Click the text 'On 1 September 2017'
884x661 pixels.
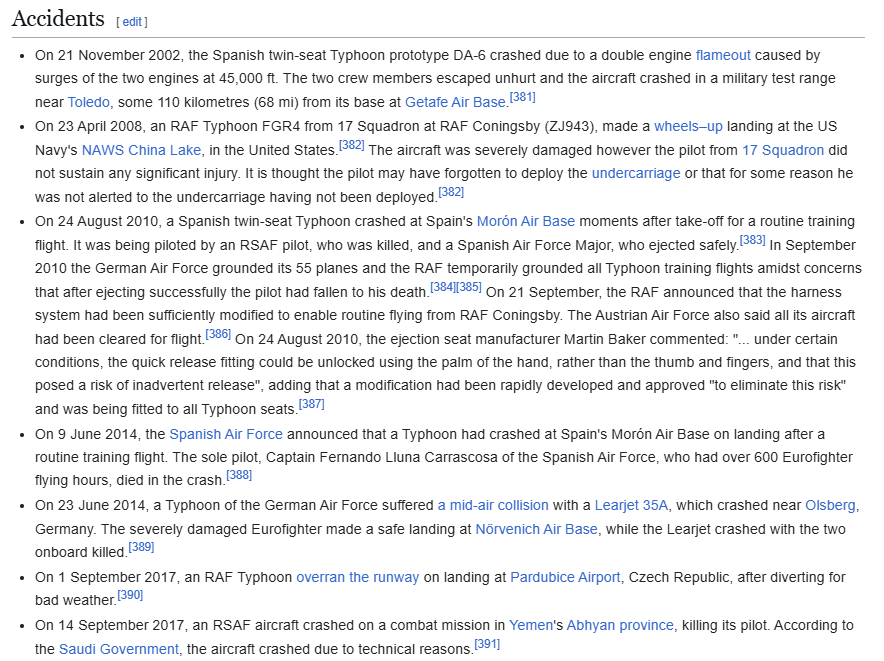(105, 578)
